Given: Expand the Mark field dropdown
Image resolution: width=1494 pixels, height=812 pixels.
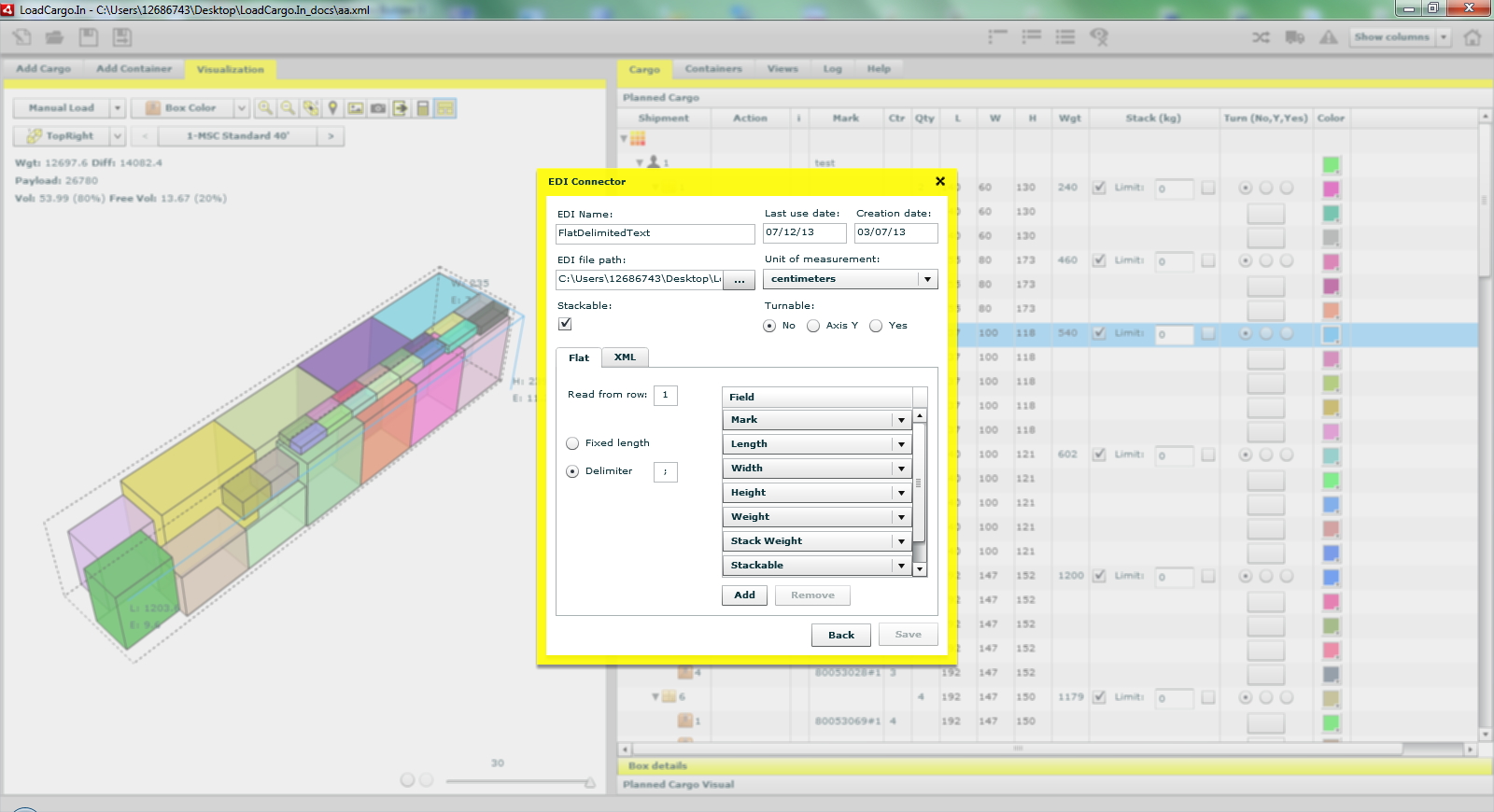Looking at the screenshot, I should [901, 420].
